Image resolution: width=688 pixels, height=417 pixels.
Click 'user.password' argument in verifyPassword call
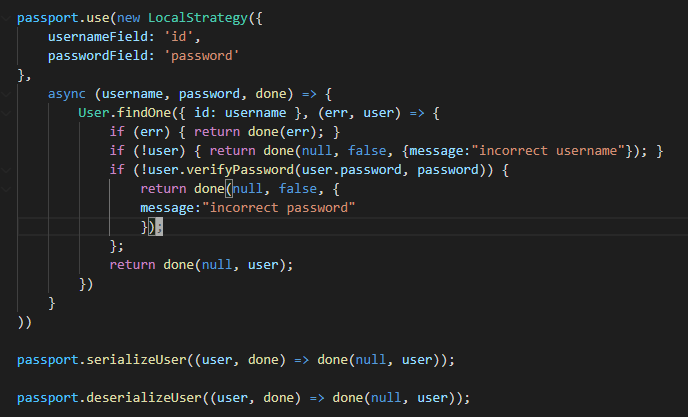click(351, 170)
